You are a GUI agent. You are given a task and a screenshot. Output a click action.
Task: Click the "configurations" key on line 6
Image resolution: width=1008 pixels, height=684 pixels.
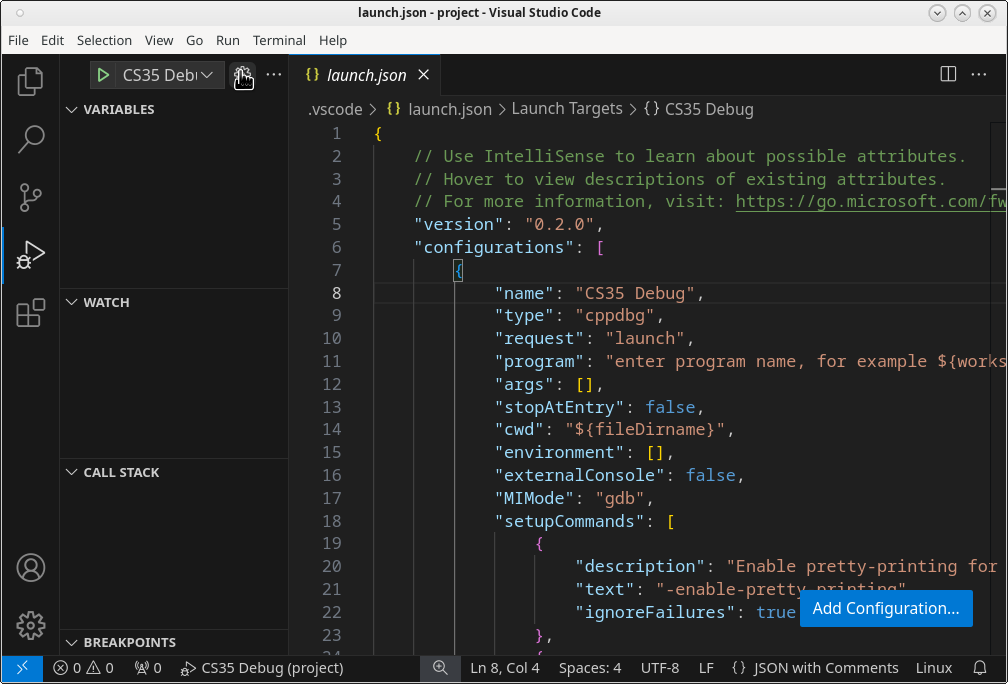494,248
